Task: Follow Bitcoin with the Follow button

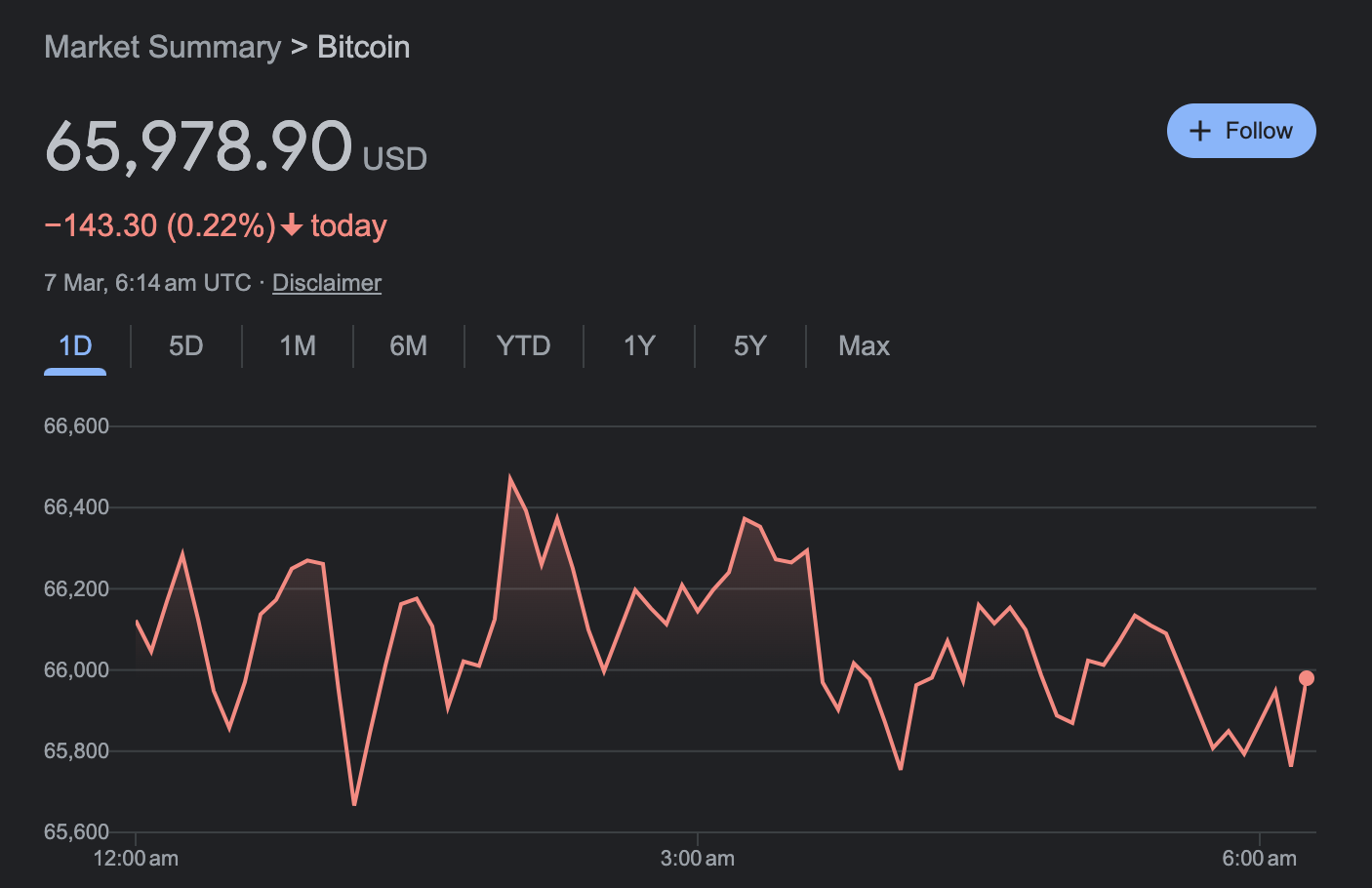Action: tap(1240, 131)
